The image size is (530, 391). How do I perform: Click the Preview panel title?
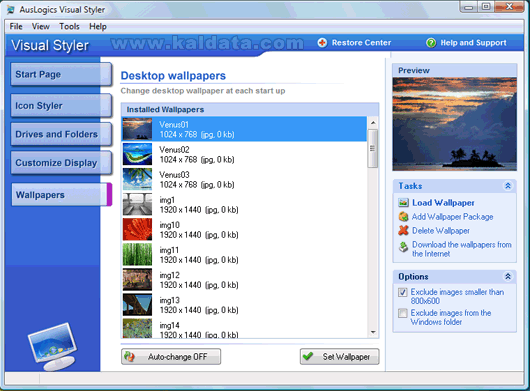[414, 70]
